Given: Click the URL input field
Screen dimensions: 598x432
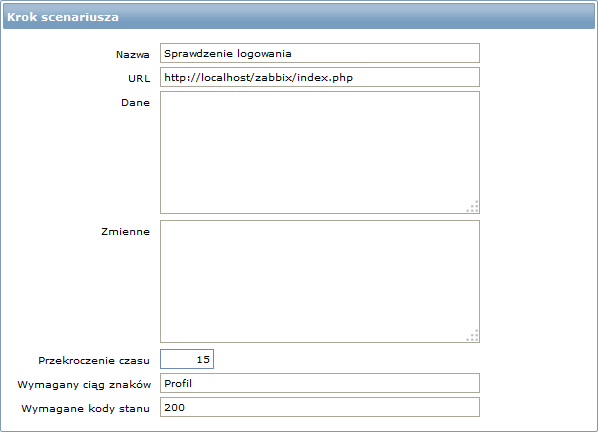Looking at the screenshot, I should click(x=320, y=77).
